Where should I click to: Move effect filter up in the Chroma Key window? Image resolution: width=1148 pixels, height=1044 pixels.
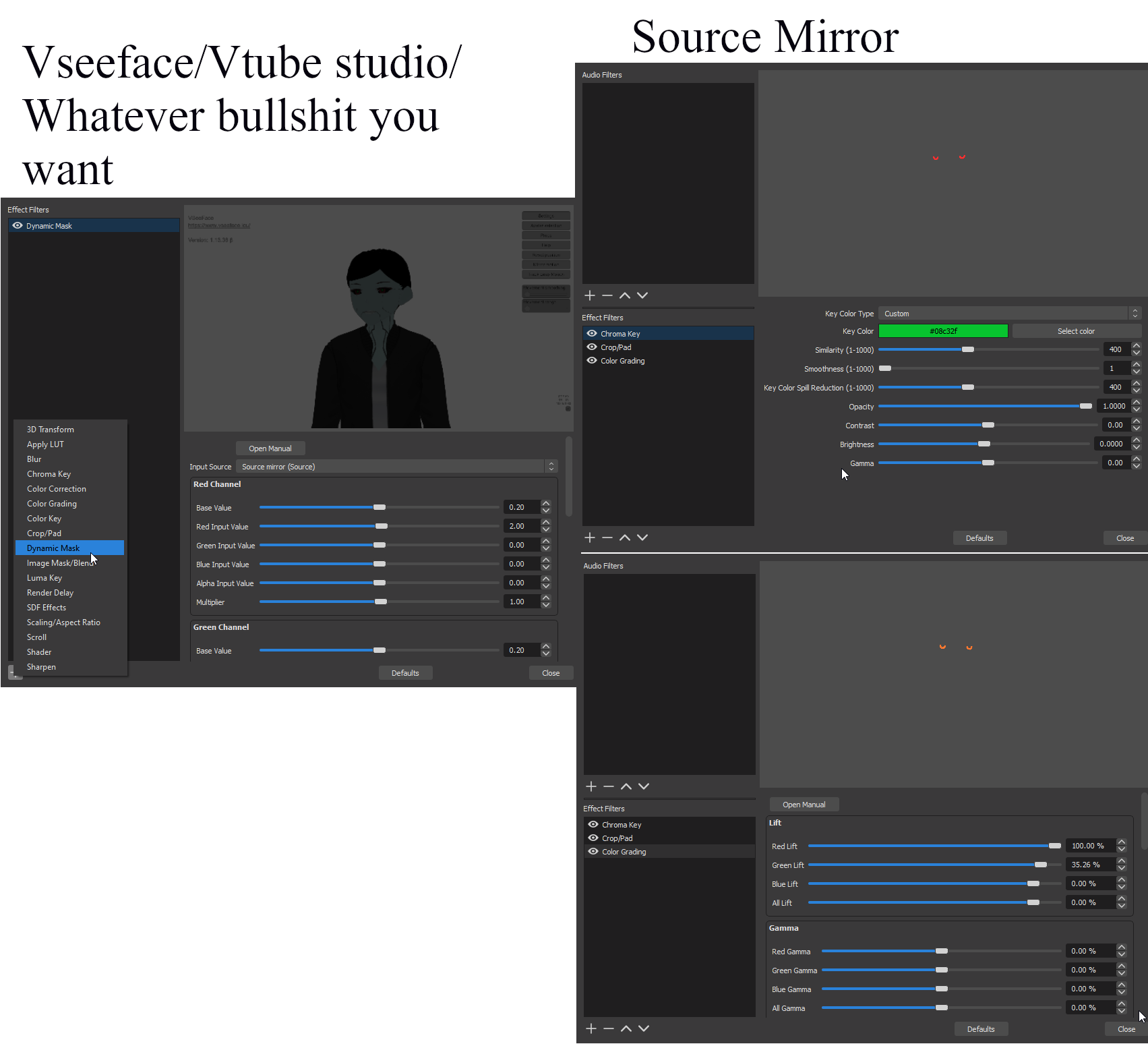pyautogui.click(x=625, y=538)
